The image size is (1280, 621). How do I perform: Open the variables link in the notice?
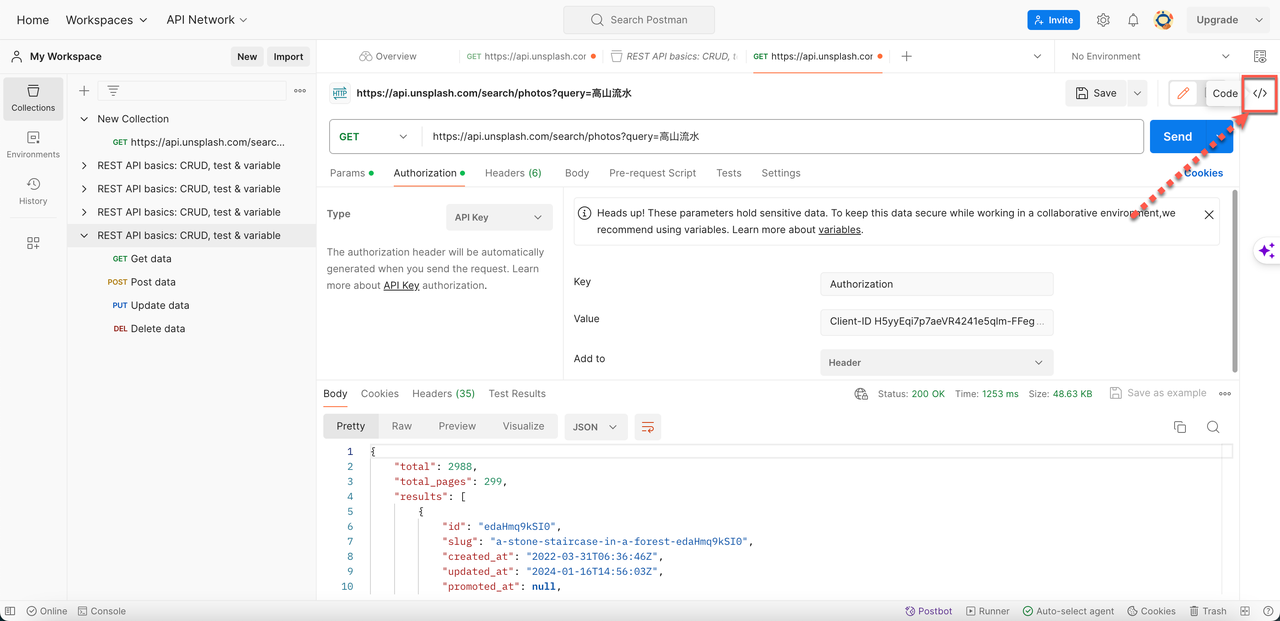point(839,230)
